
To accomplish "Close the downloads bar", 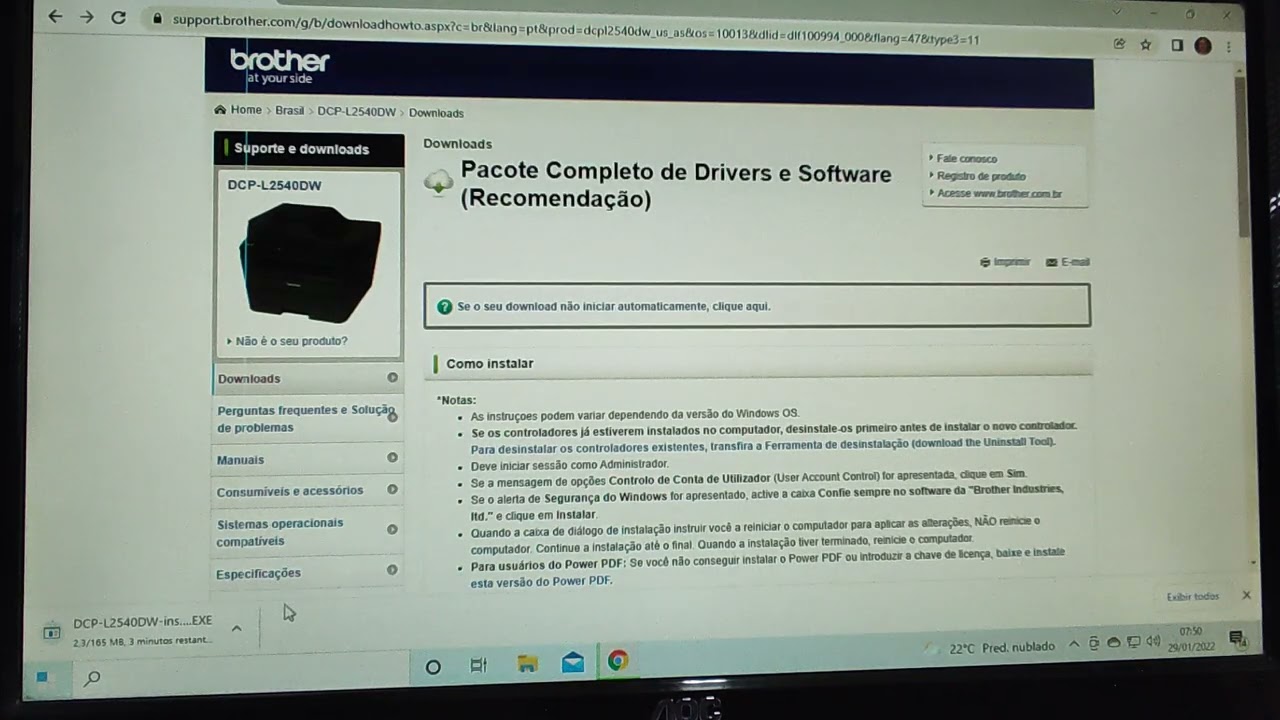I will click(1246, 595).
